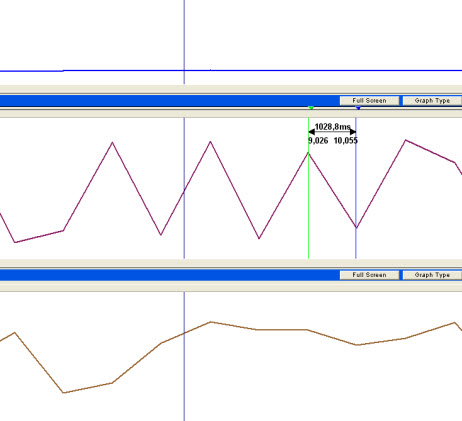Image resolution: width=462 pixels, height=421 pixels.
Task: Open Graph Type for brown graph panel
Action: coord(432,275)
